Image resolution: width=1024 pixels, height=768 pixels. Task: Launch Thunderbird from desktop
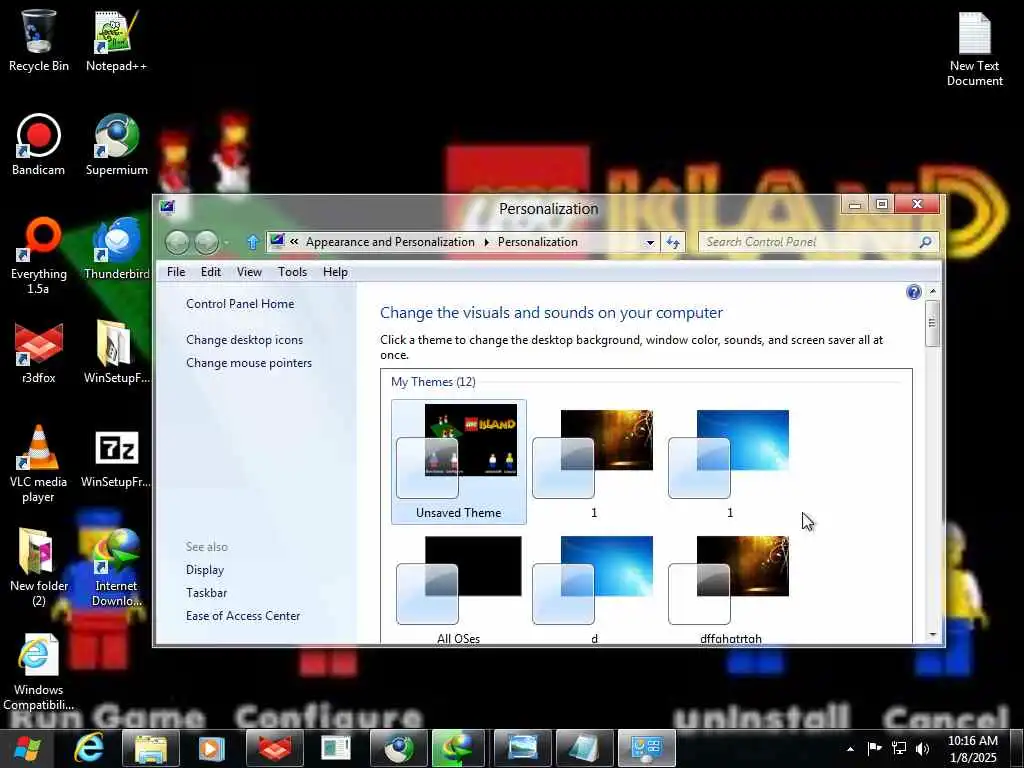[116, 249]
